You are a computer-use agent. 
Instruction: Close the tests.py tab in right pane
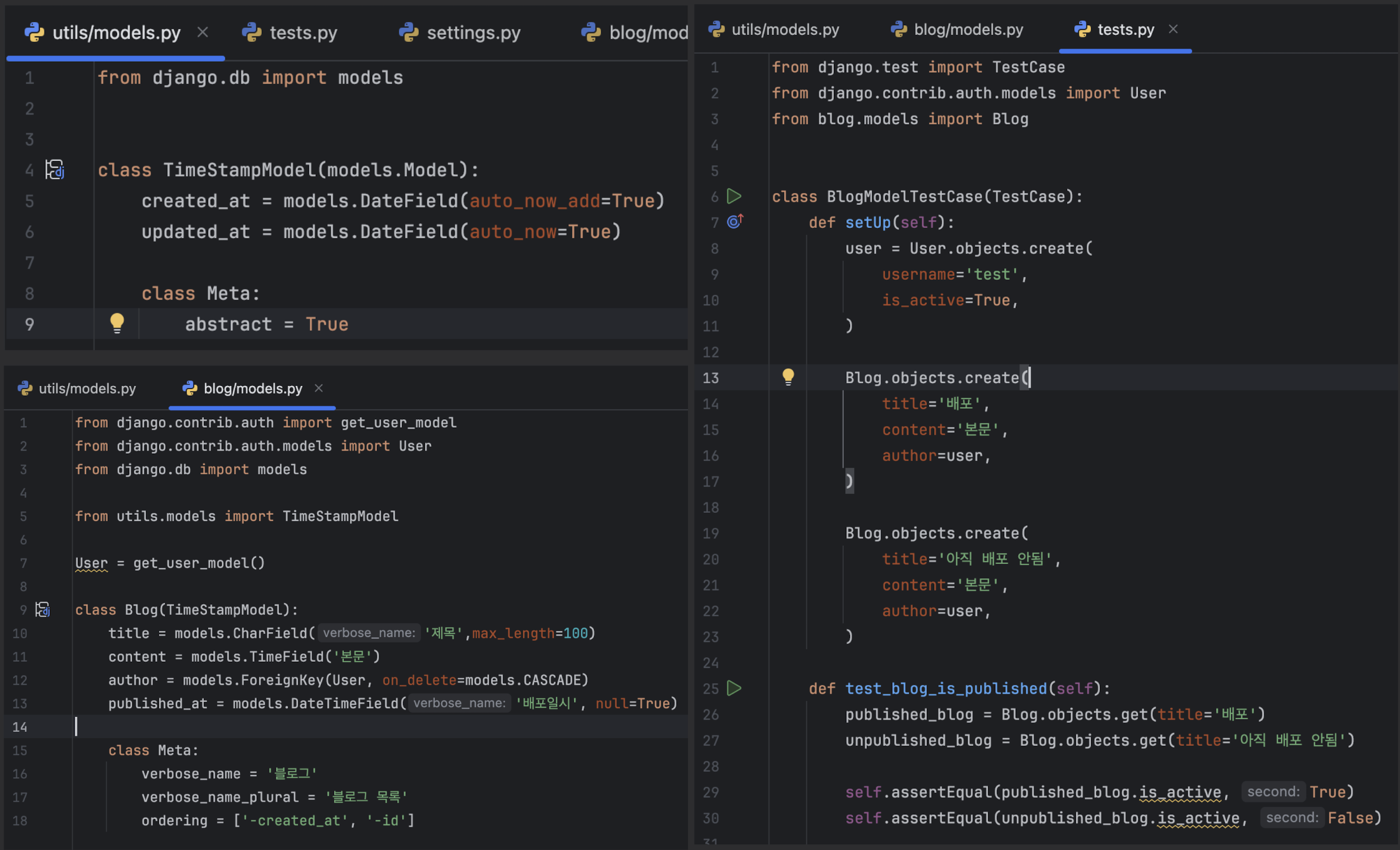pos(1173,29)
